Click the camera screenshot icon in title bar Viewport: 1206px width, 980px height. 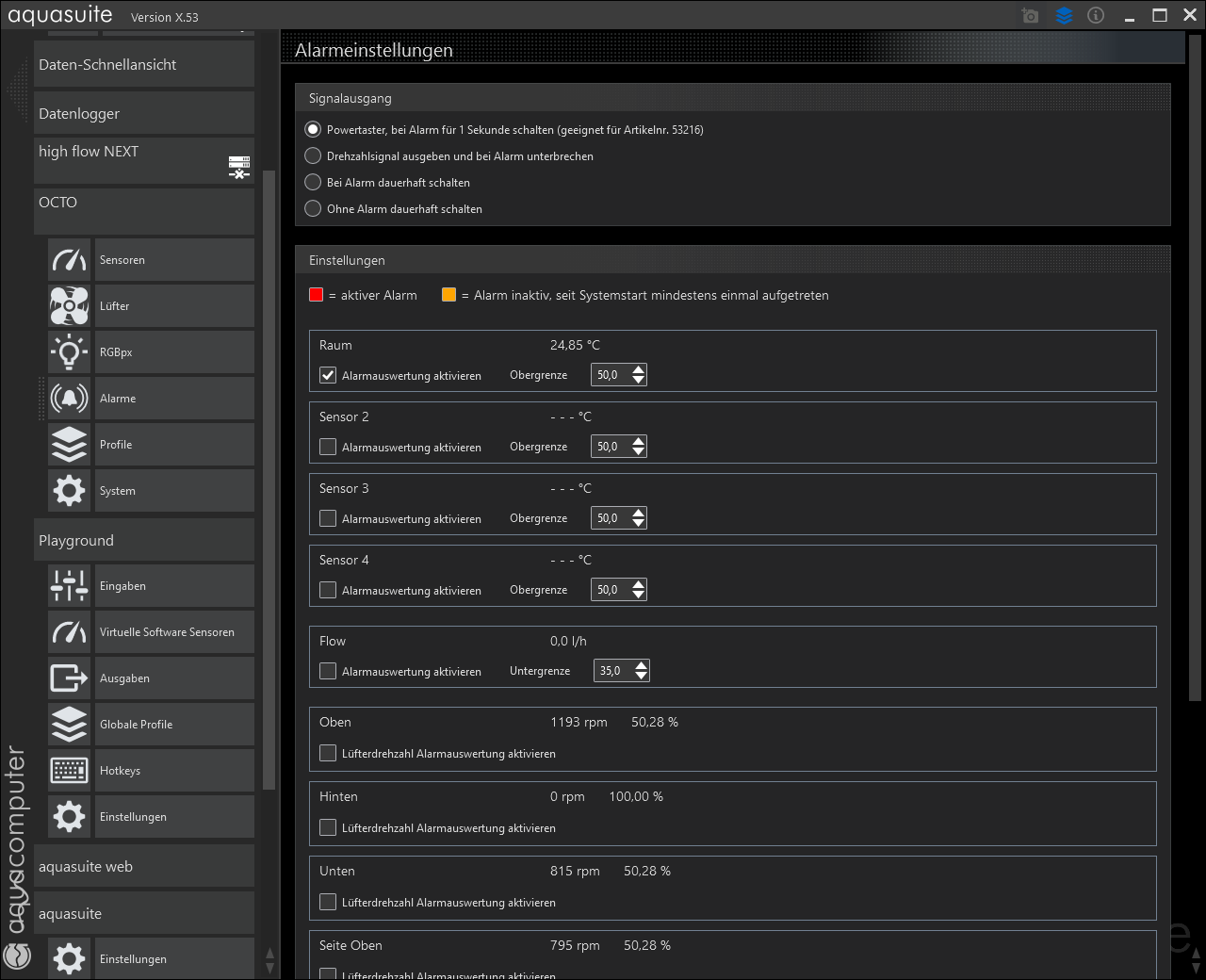coord(1031,16)
